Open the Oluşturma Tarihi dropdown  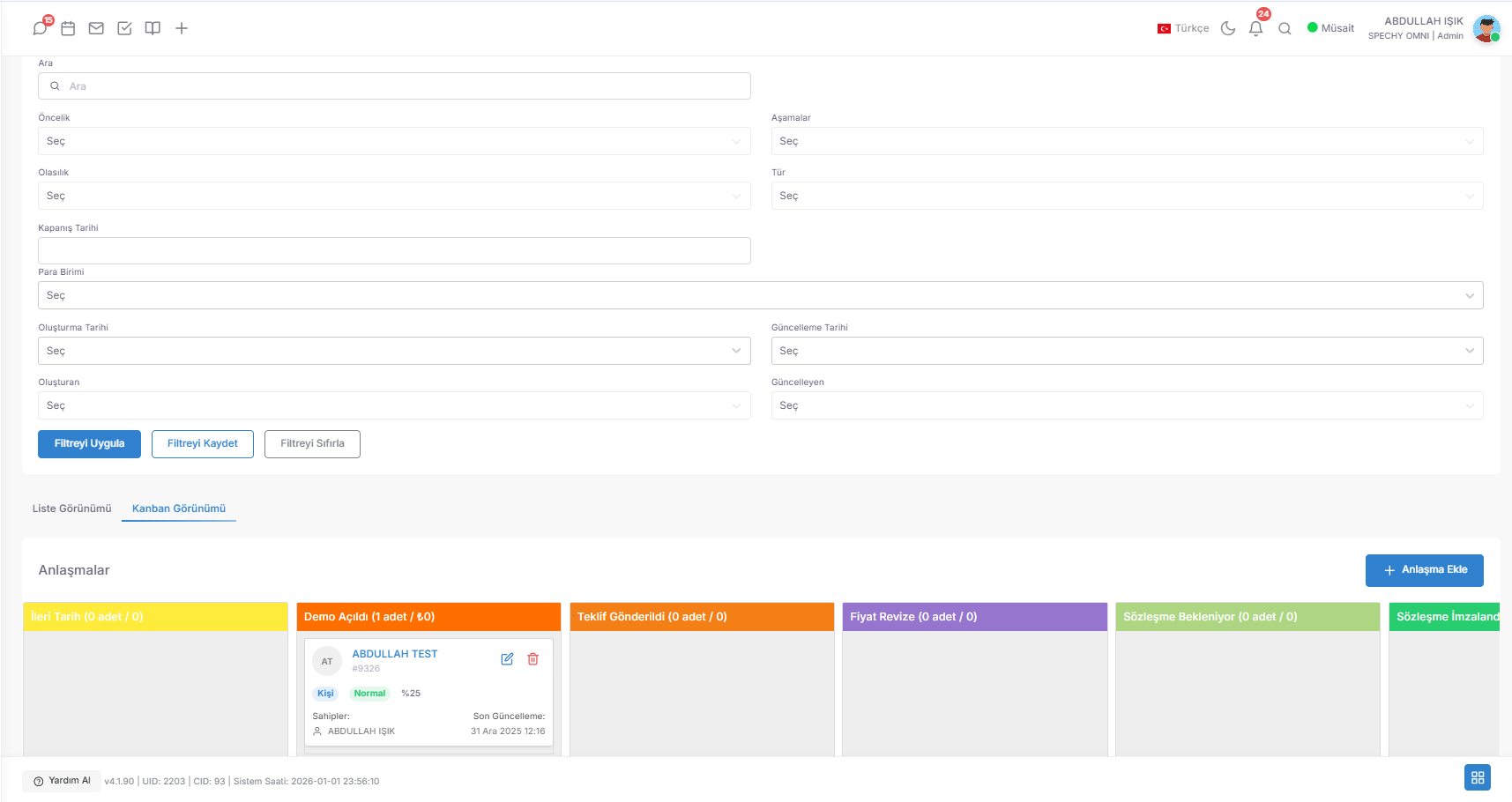(x=394, y=351)
